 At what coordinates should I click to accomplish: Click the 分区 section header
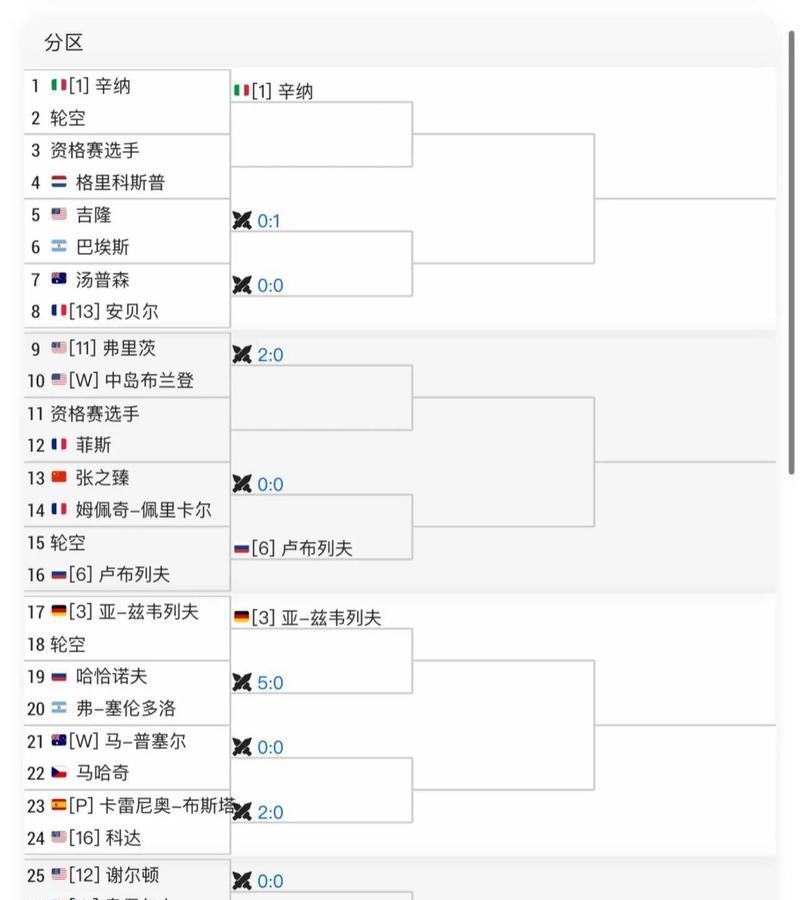(64, 42)
